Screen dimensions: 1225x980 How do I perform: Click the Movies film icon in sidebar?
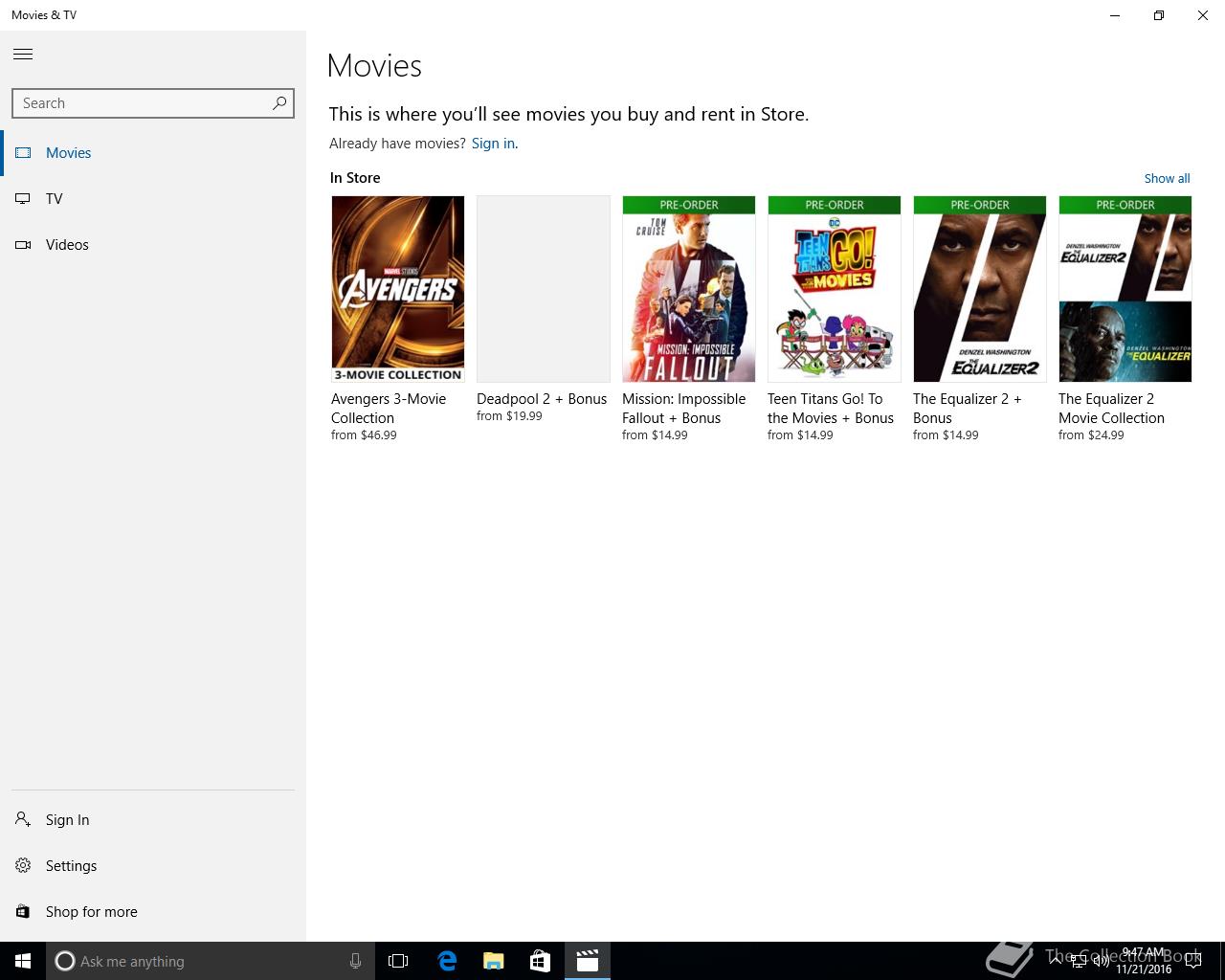[23, 152]
